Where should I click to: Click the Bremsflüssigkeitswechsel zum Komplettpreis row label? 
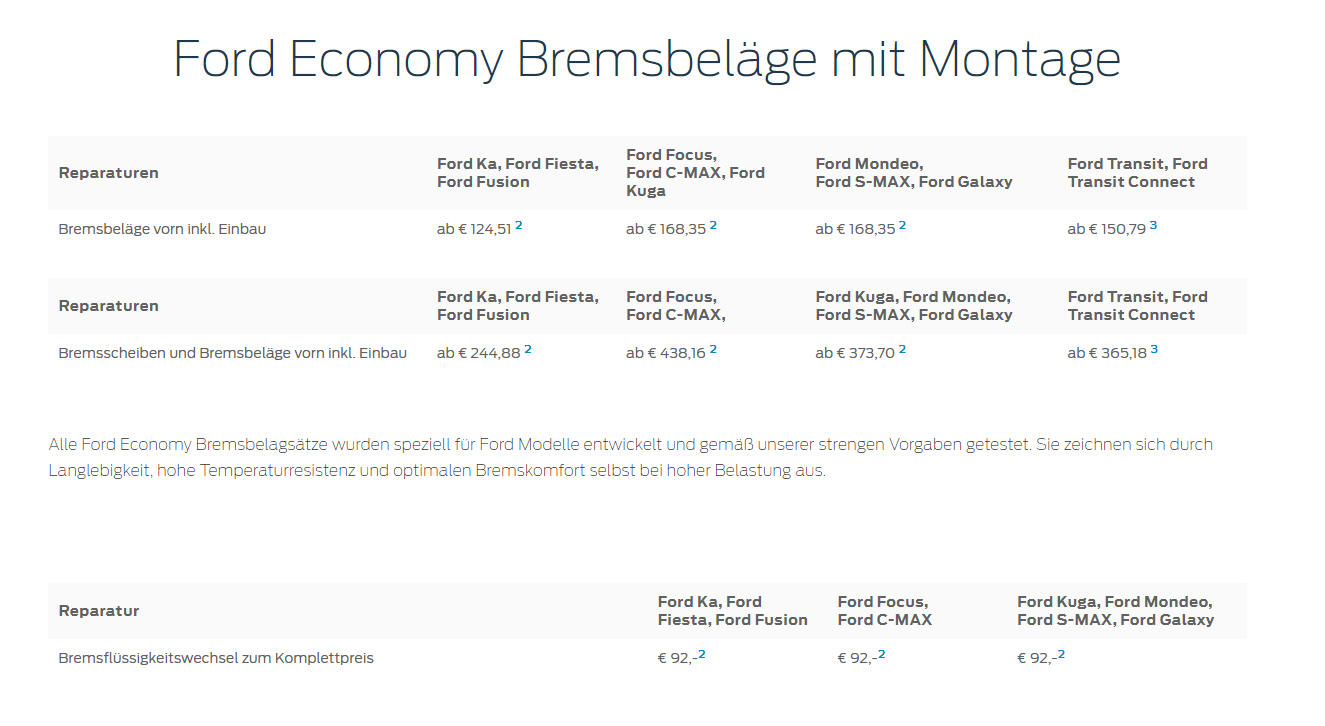point(216,658)
